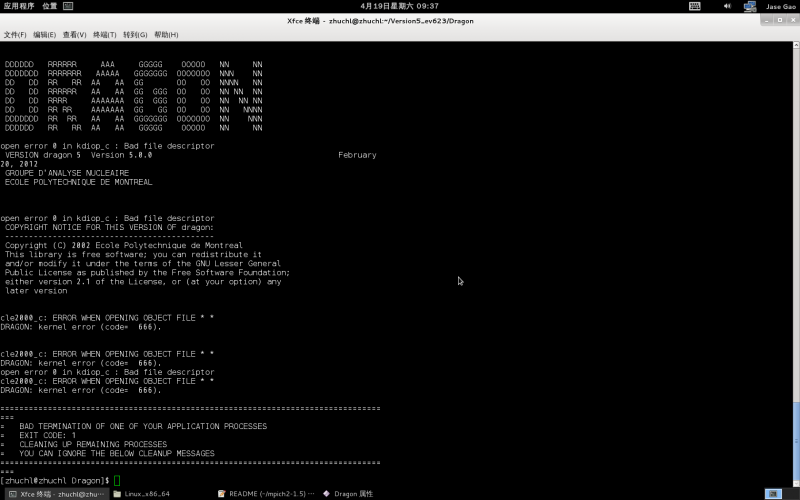Click the Dragon properties diamond icon
Screen dimensions: 800x500
(x=327, y=494)
